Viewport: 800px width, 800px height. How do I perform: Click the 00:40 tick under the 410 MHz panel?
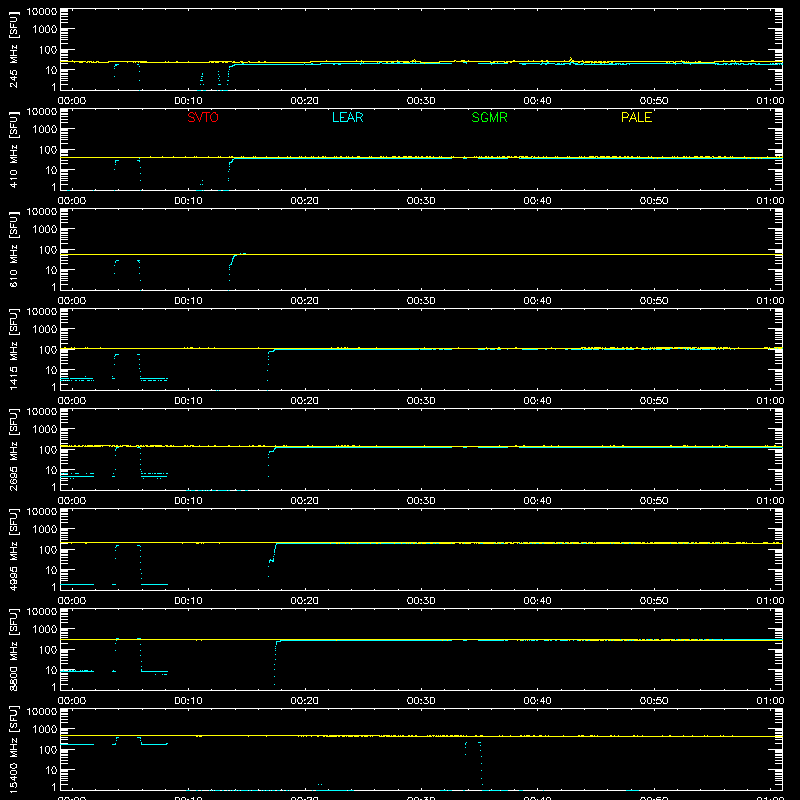point(537,201)
